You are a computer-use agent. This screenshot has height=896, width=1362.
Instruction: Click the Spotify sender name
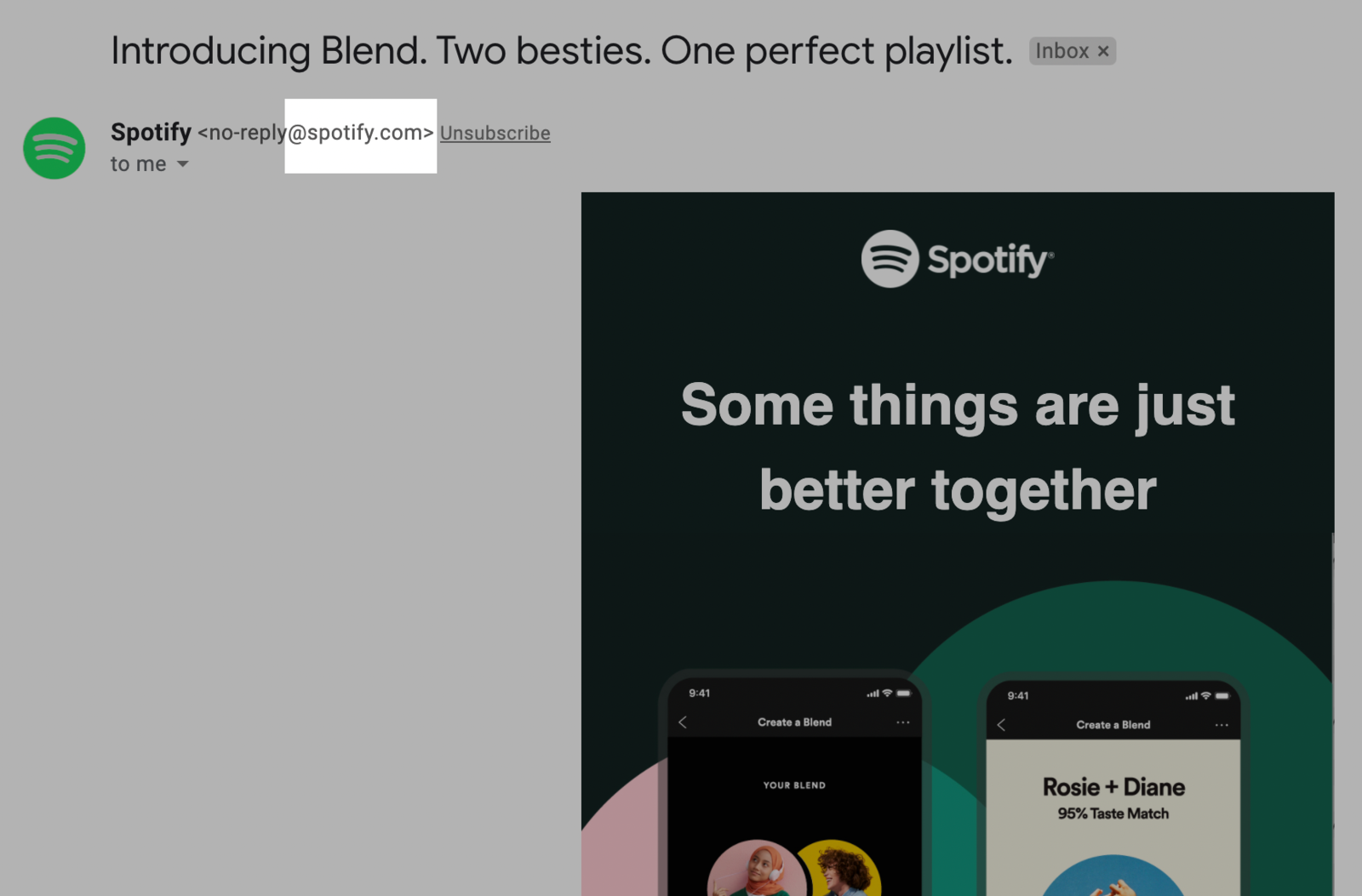[x=152, y=132]
